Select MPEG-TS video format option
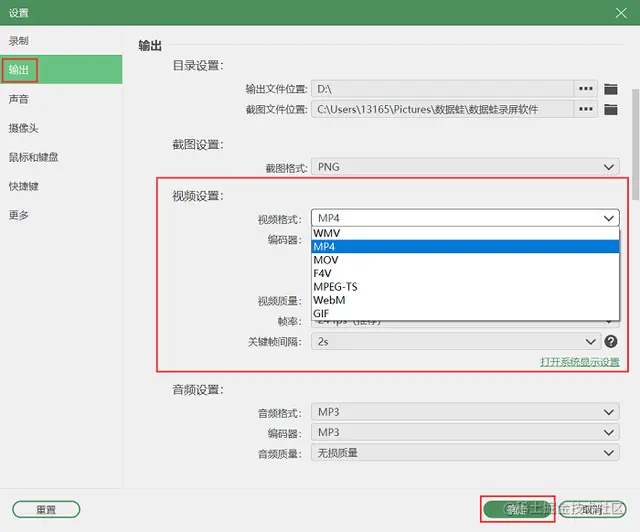The width and height of the screenshot is (640, 532). click(x=465, y=287)
